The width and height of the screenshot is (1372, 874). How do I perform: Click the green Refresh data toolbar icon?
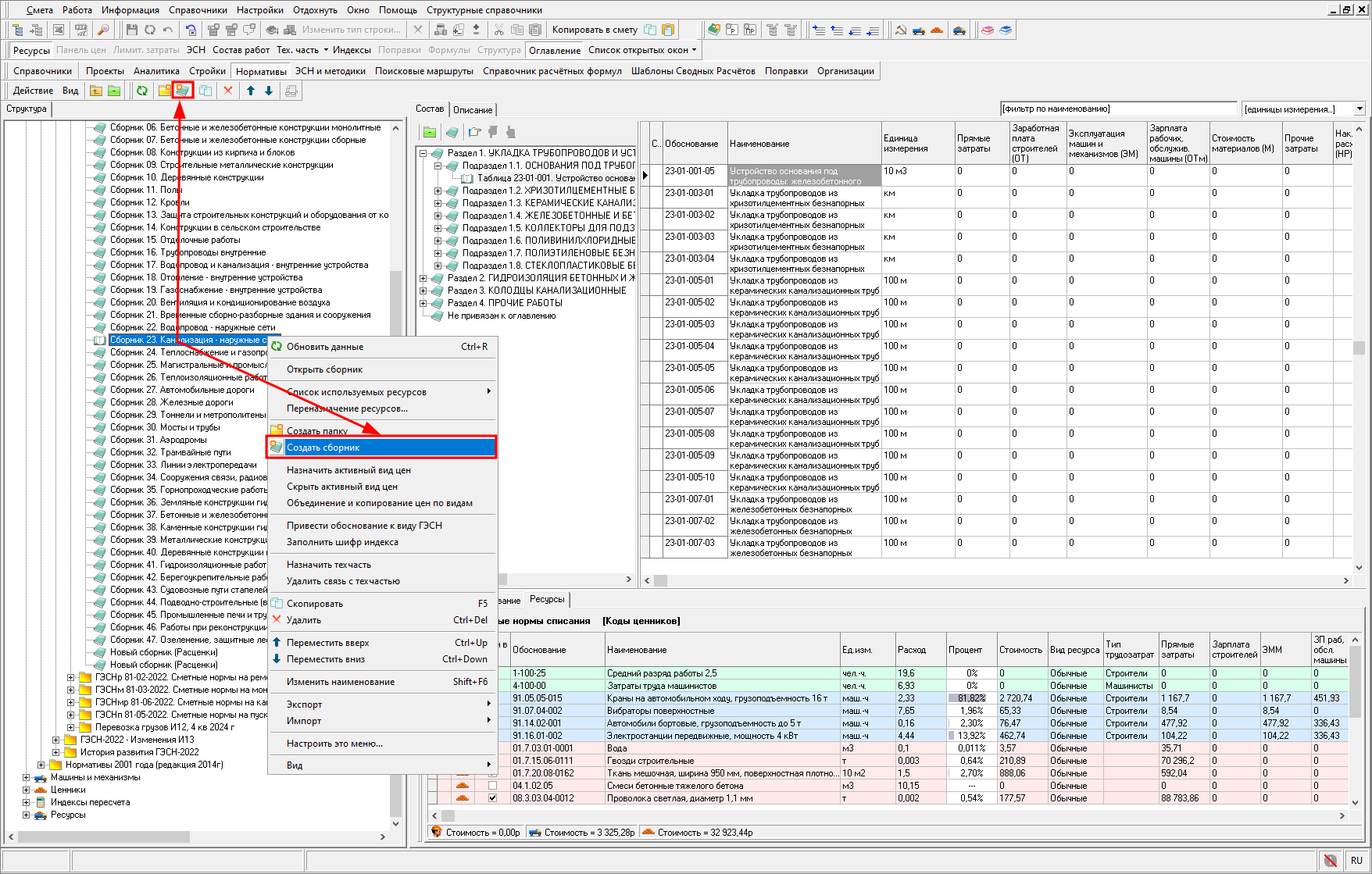click(x=141, y=91)
